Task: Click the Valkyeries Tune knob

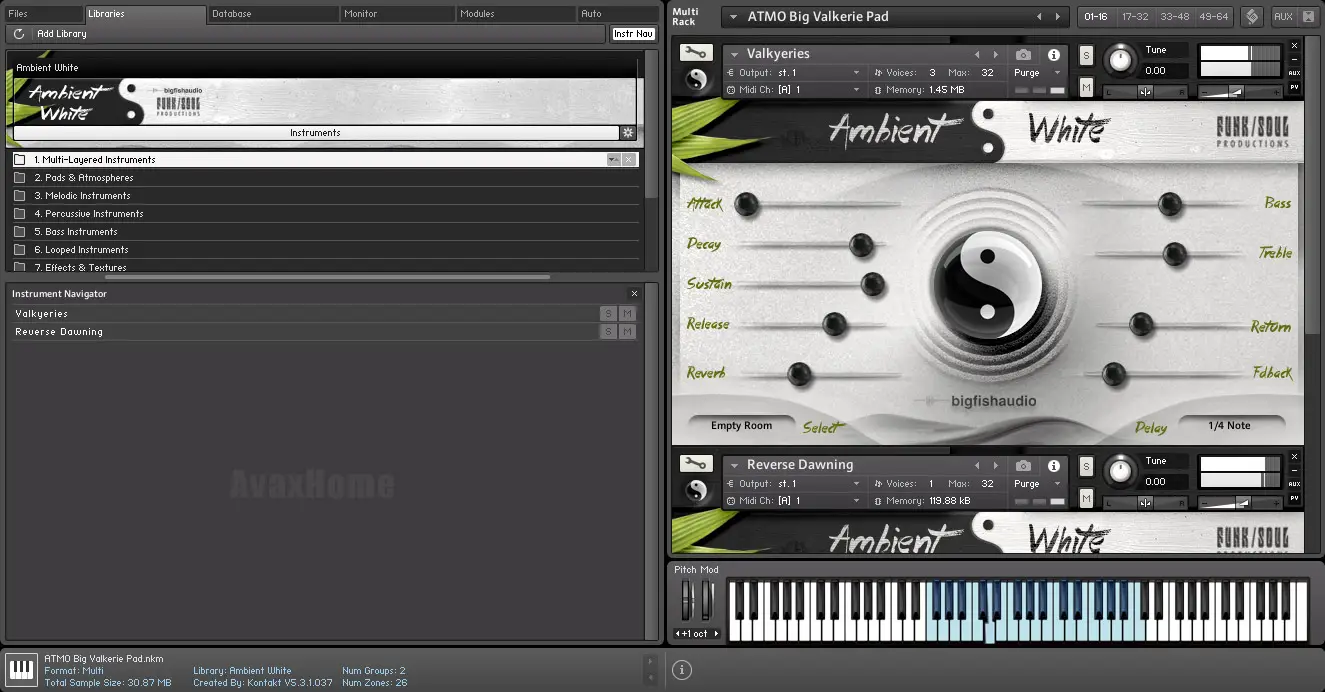Action: (1121, 62)
